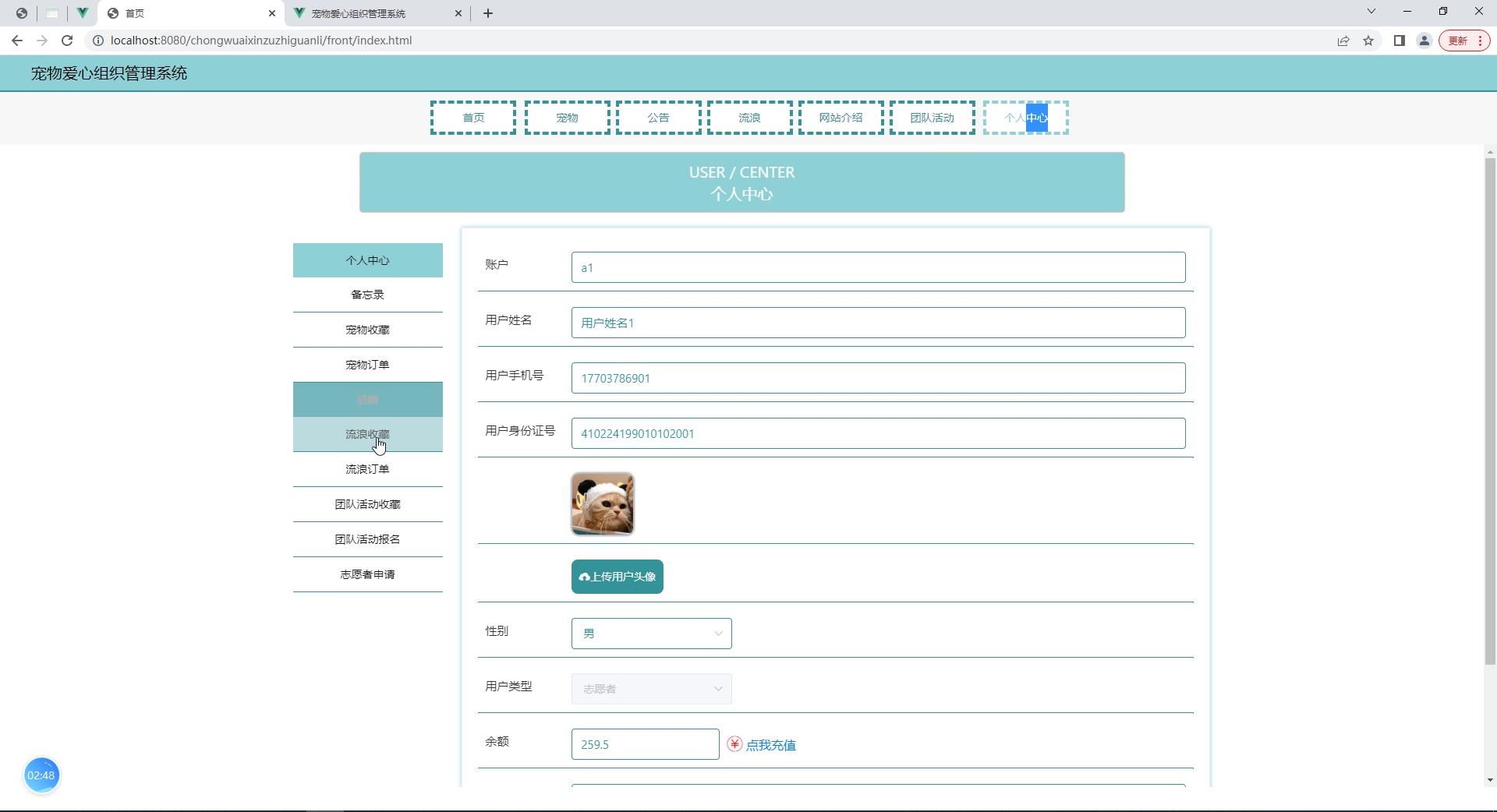Screen dimensions: 1497x812
Task: Click the browser address bar URL
Action: click(261, 41)
